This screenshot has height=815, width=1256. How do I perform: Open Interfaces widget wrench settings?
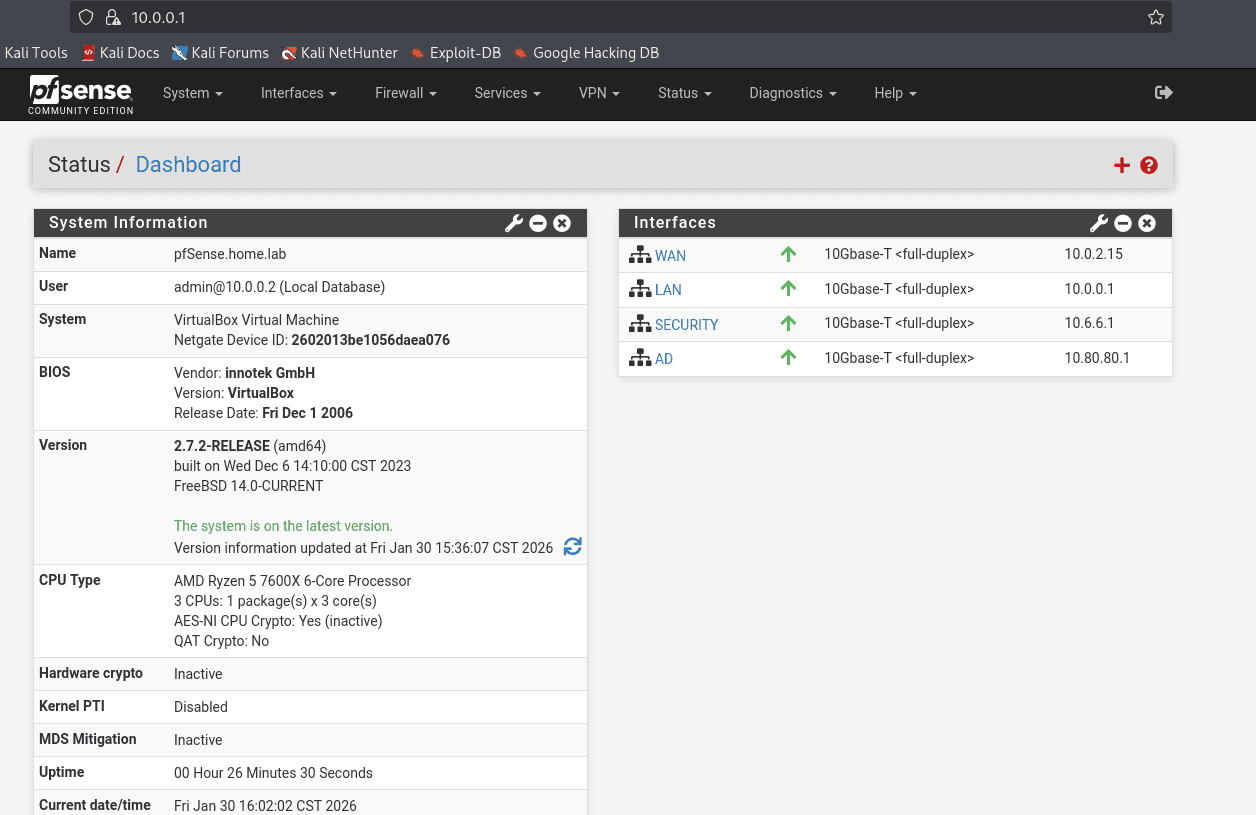coord(1099,223)
